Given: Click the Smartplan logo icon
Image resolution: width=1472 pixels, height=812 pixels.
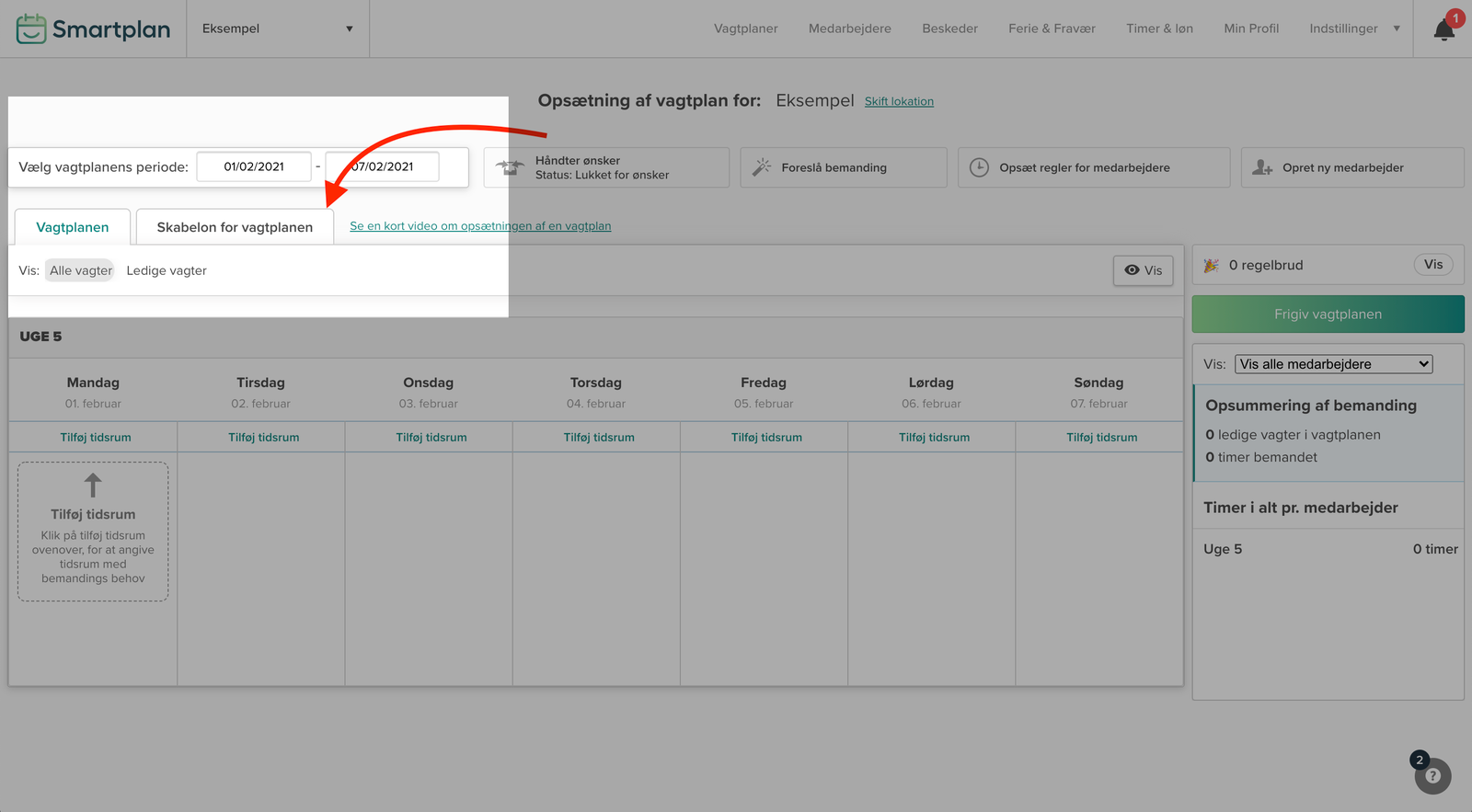Looking at the screenshot, I should point(30,29).
